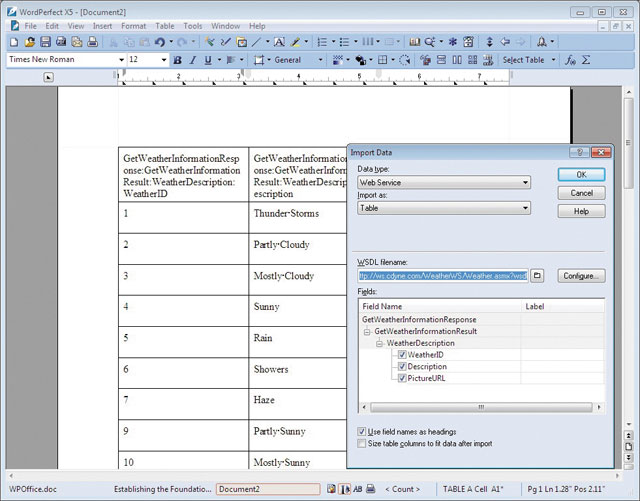Click the QuickSum sigma icon
Viewport: 640px width, 501px height.
click(586, 60)
